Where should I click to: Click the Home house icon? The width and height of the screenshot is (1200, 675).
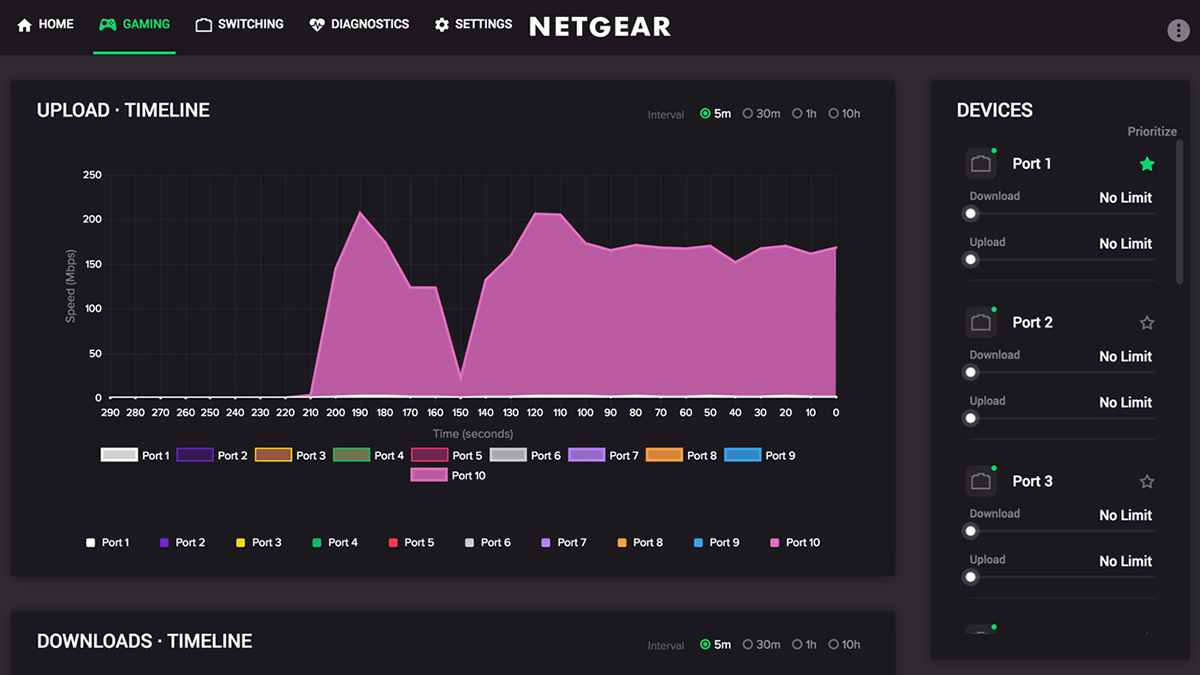pos(25,25)
